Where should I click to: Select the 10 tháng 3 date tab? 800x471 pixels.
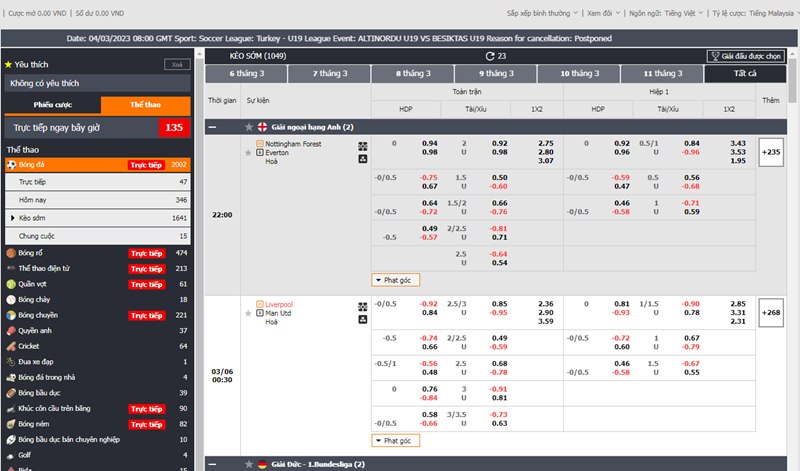(x=579, y=73)
